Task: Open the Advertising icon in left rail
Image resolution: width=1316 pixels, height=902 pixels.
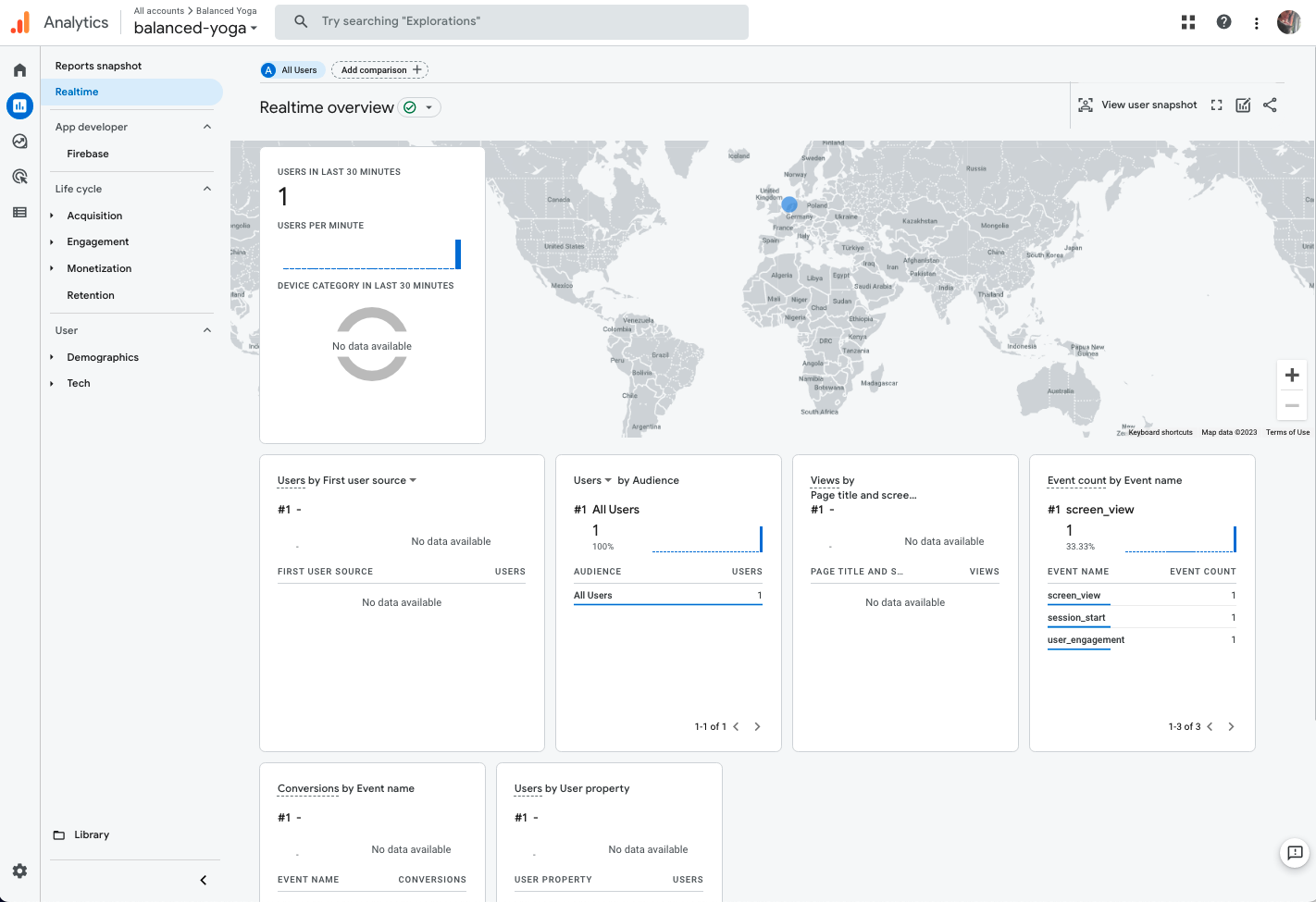Action: (x=19, y=177)
